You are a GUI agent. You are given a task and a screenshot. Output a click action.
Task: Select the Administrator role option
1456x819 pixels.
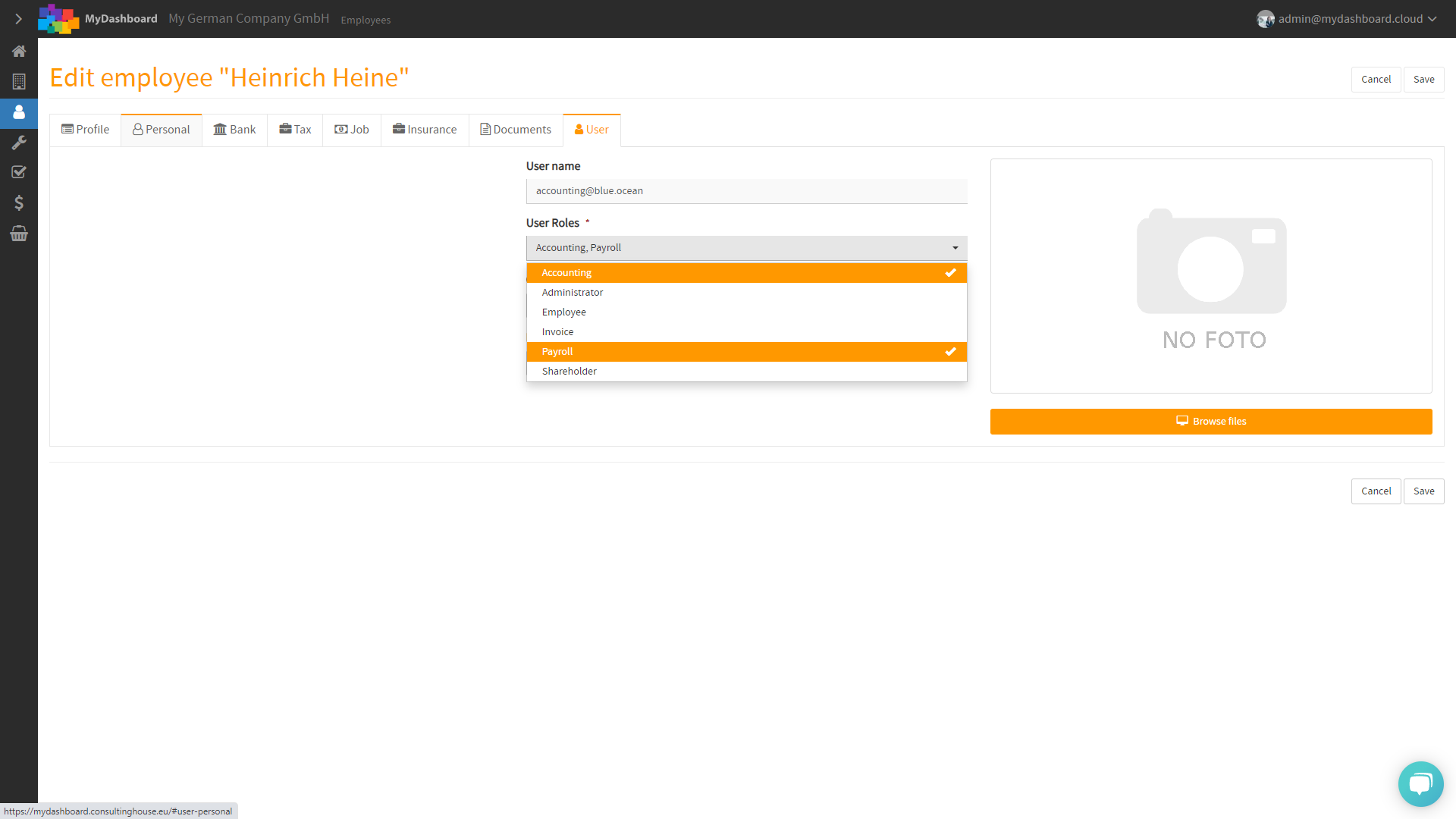tap(747, 293)
